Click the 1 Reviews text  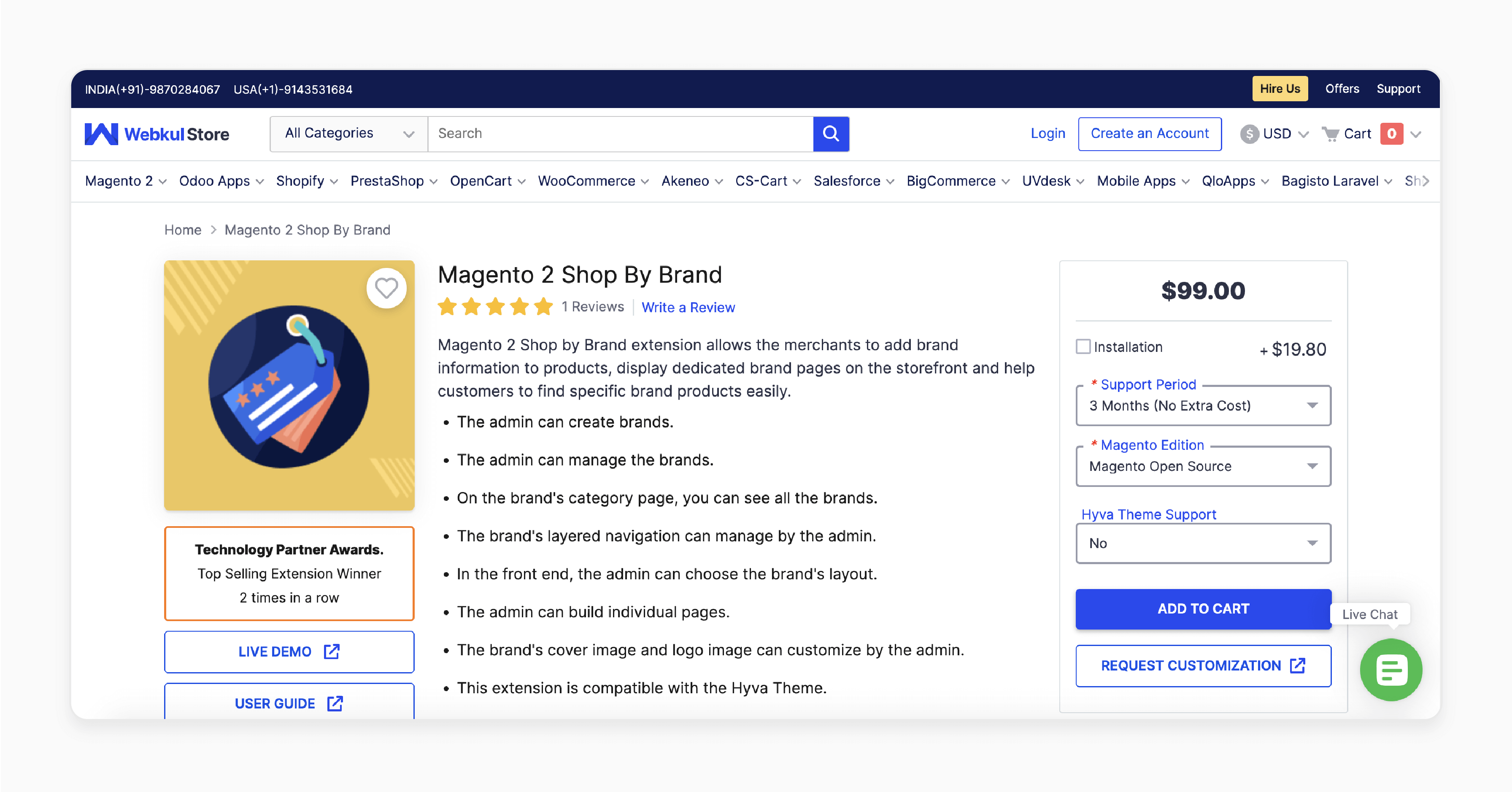point(592,307)
